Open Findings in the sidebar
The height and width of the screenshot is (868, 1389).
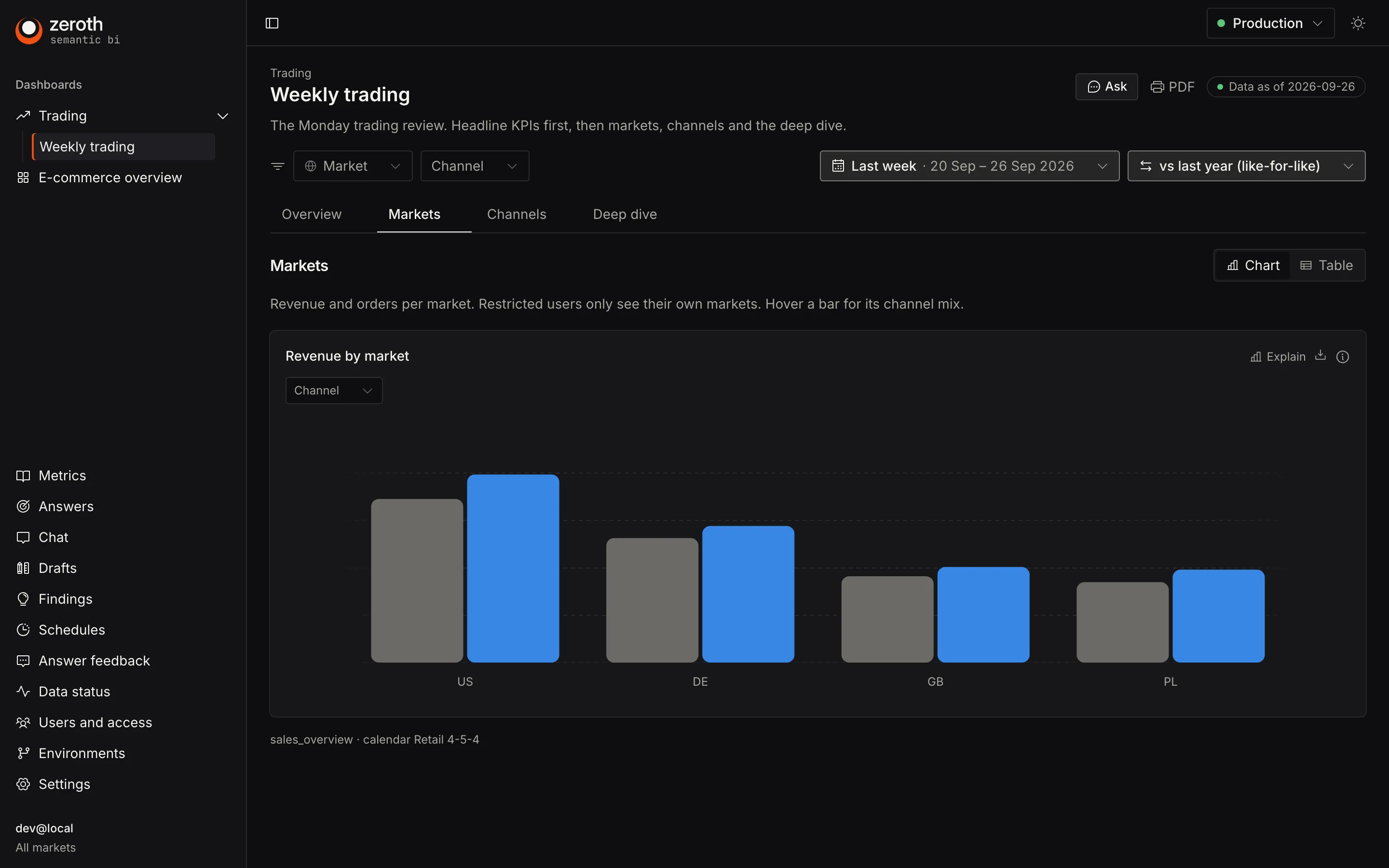pyautogui.click(x=123, y=599)
